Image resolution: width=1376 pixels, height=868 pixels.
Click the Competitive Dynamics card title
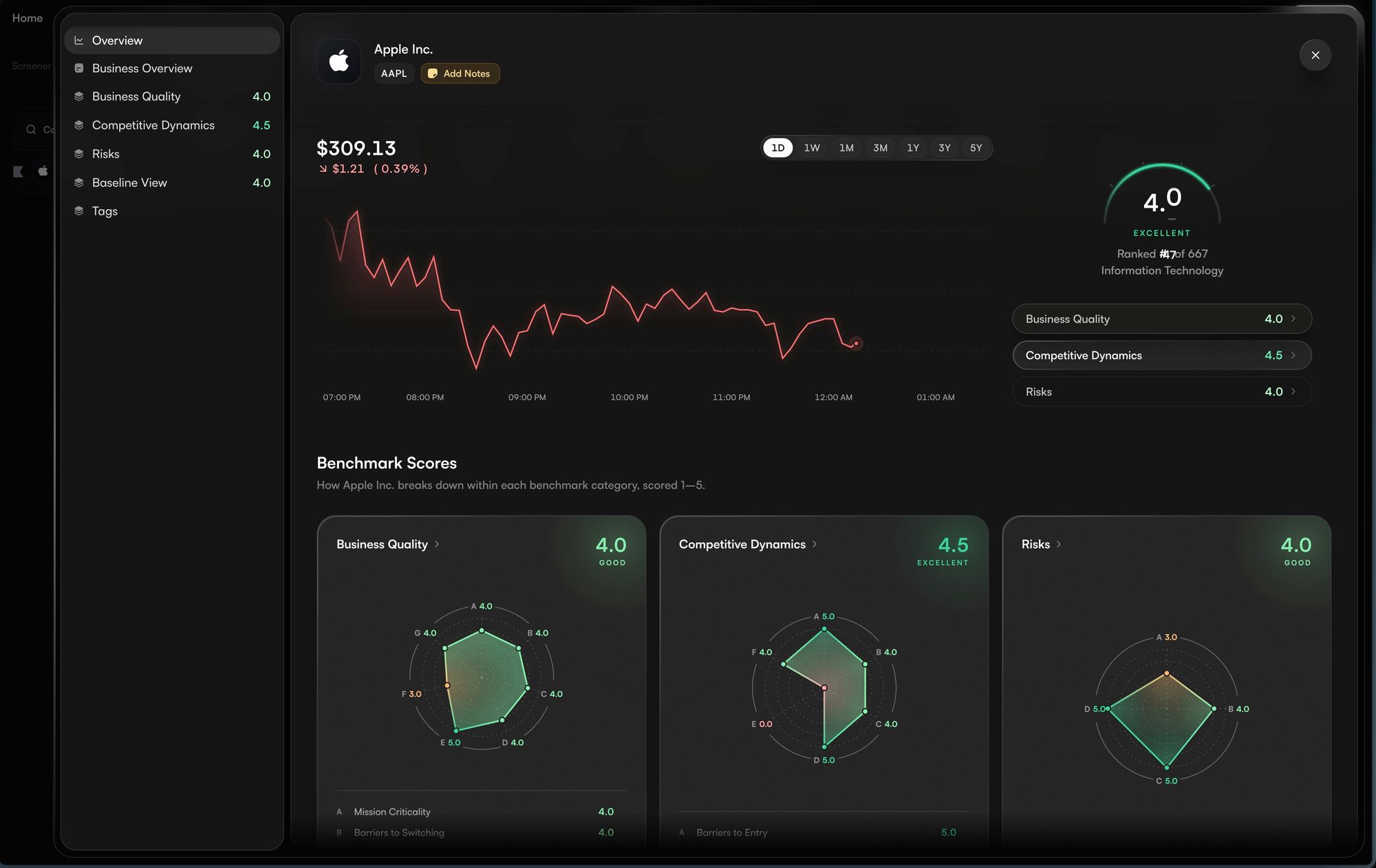pos(742,545)
